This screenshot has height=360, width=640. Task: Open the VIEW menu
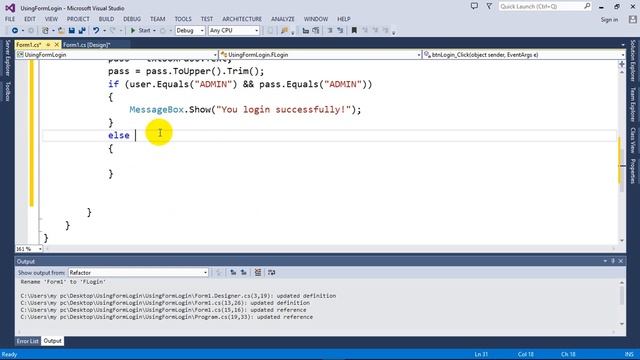pyautogui.click(x=51, y=19)
